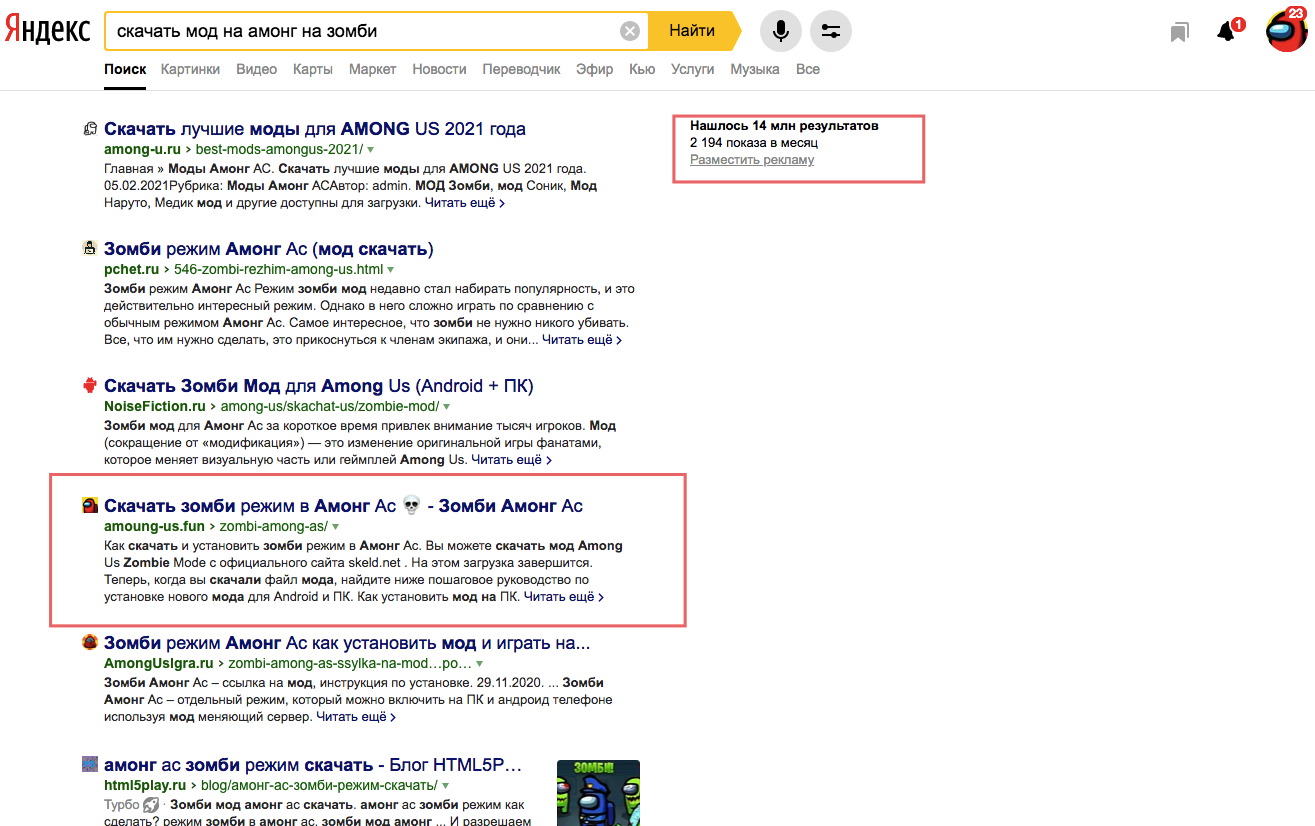1315x826 pixels.
Task: Open the notifications bell
Action: click(1226, 32)
